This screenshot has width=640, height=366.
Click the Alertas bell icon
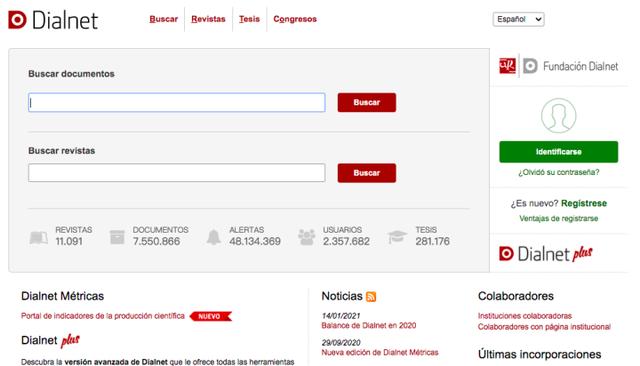[x=213, y=237]
